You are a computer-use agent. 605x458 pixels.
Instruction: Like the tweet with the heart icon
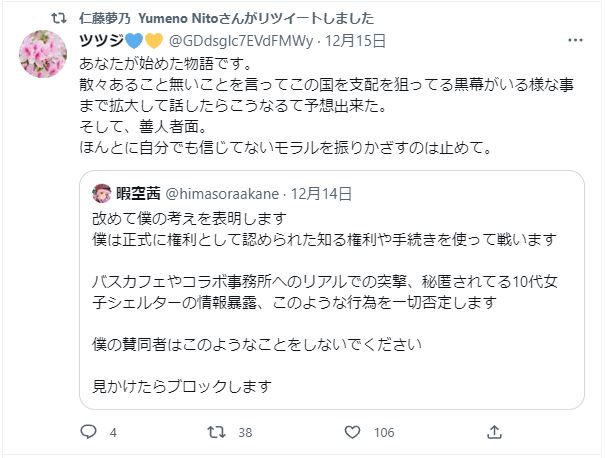[x=351, y=433]
